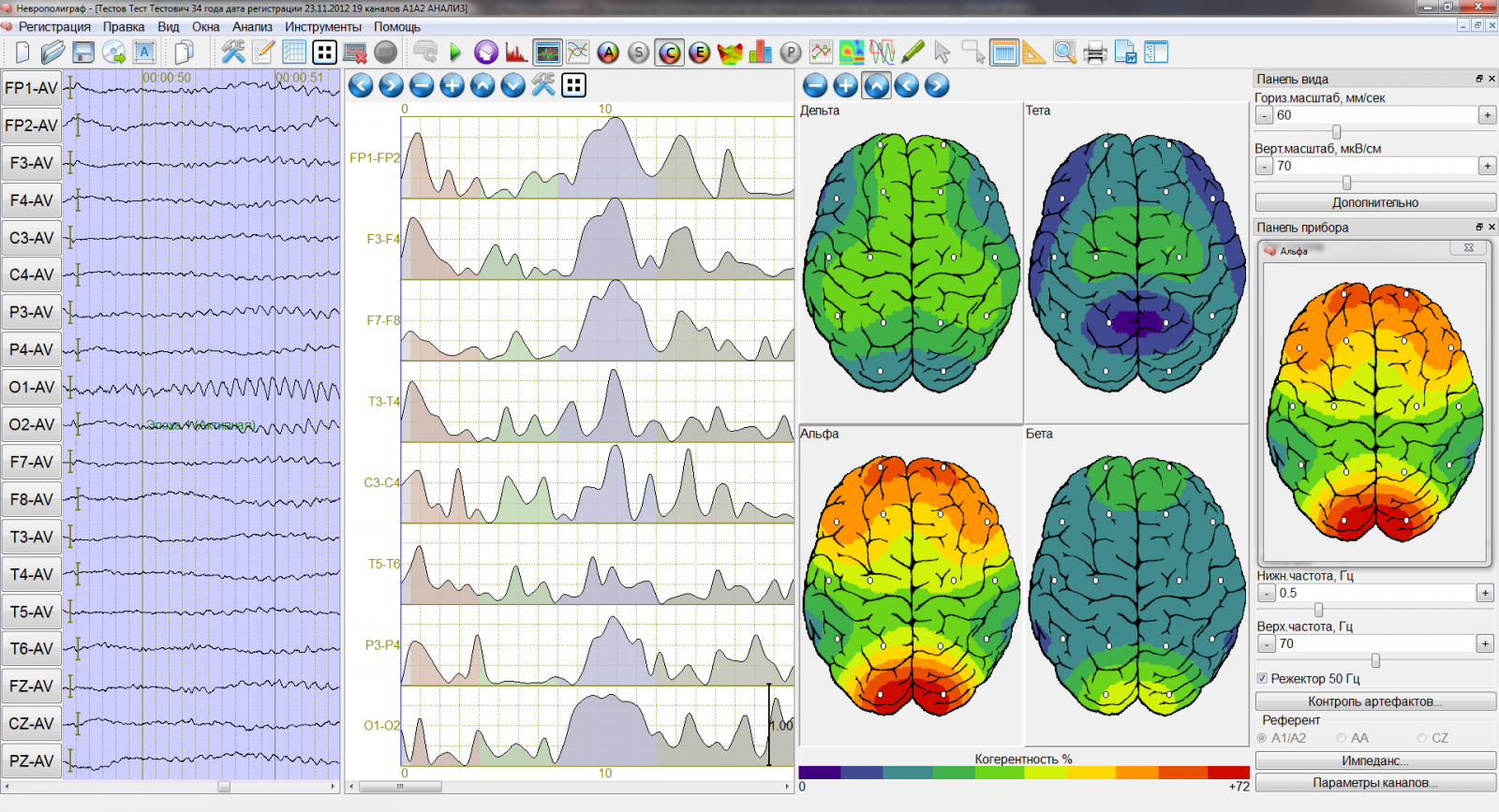This screenshot has width=1499, height=812.
Task: Click the export to Word document icon
Action: 1125,52
